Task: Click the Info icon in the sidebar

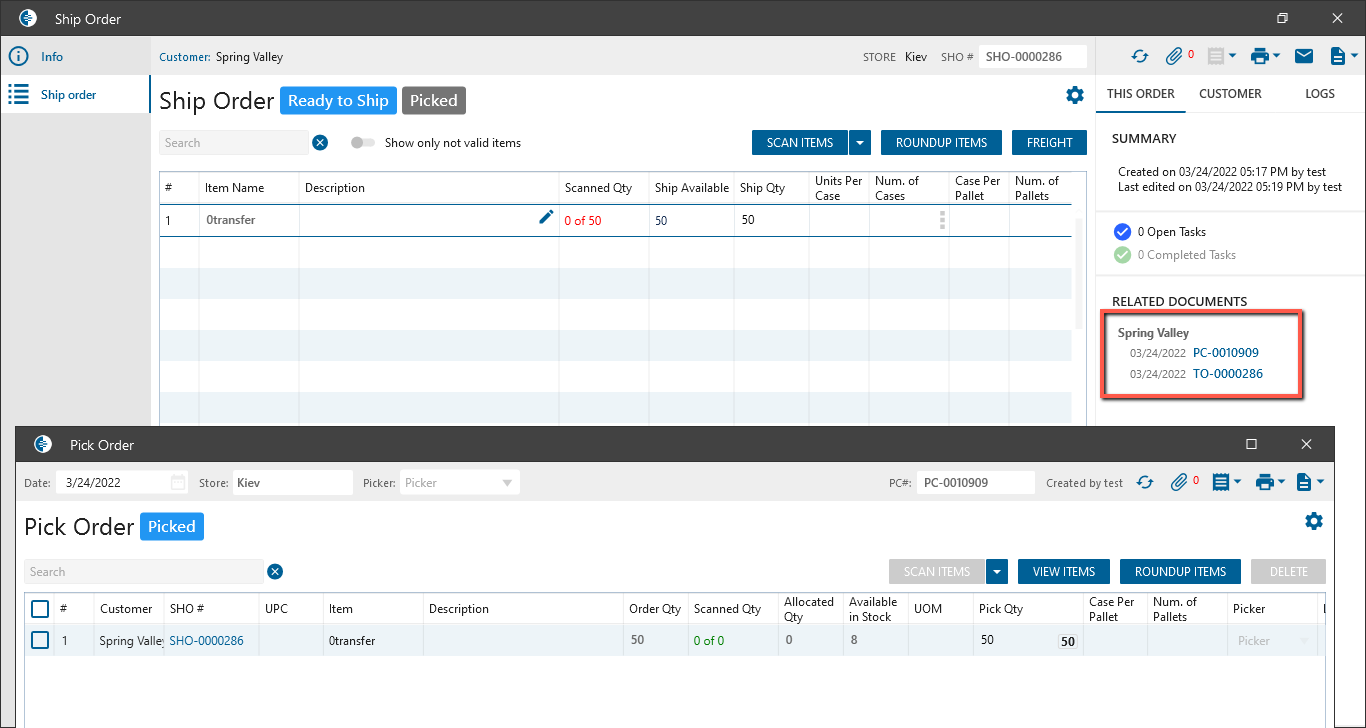Action: tap(18, 57)
